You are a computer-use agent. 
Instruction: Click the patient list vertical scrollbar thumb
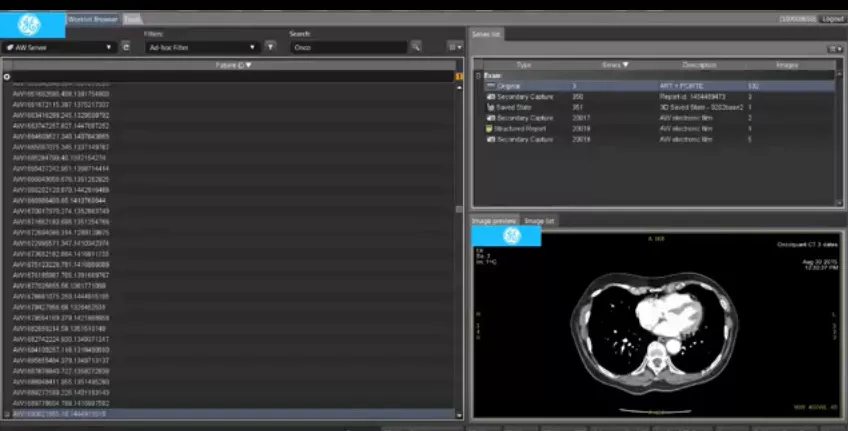point(459,209)
